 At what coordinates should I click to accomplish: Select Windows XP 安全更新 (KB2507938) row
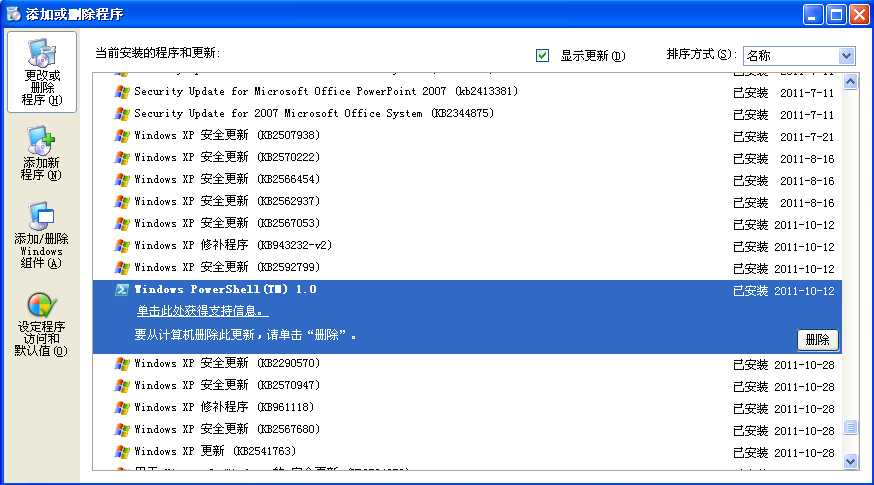point(467,135)
